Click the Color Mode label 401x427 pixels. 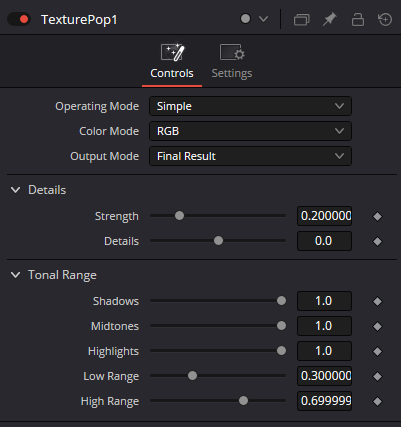point(109,131)
